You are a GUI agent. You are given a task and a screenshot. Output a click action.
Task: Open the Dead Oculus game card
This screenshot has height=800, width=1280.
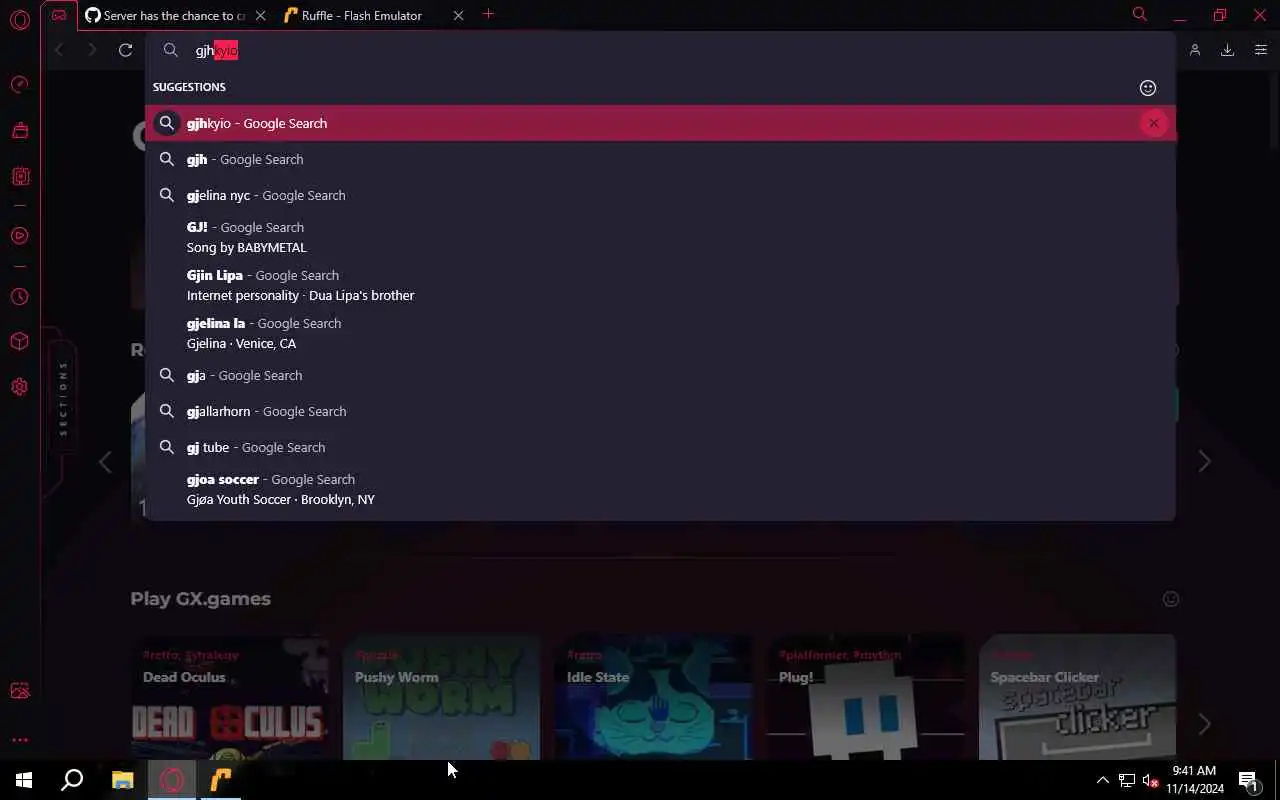click(x=230, y=697)
